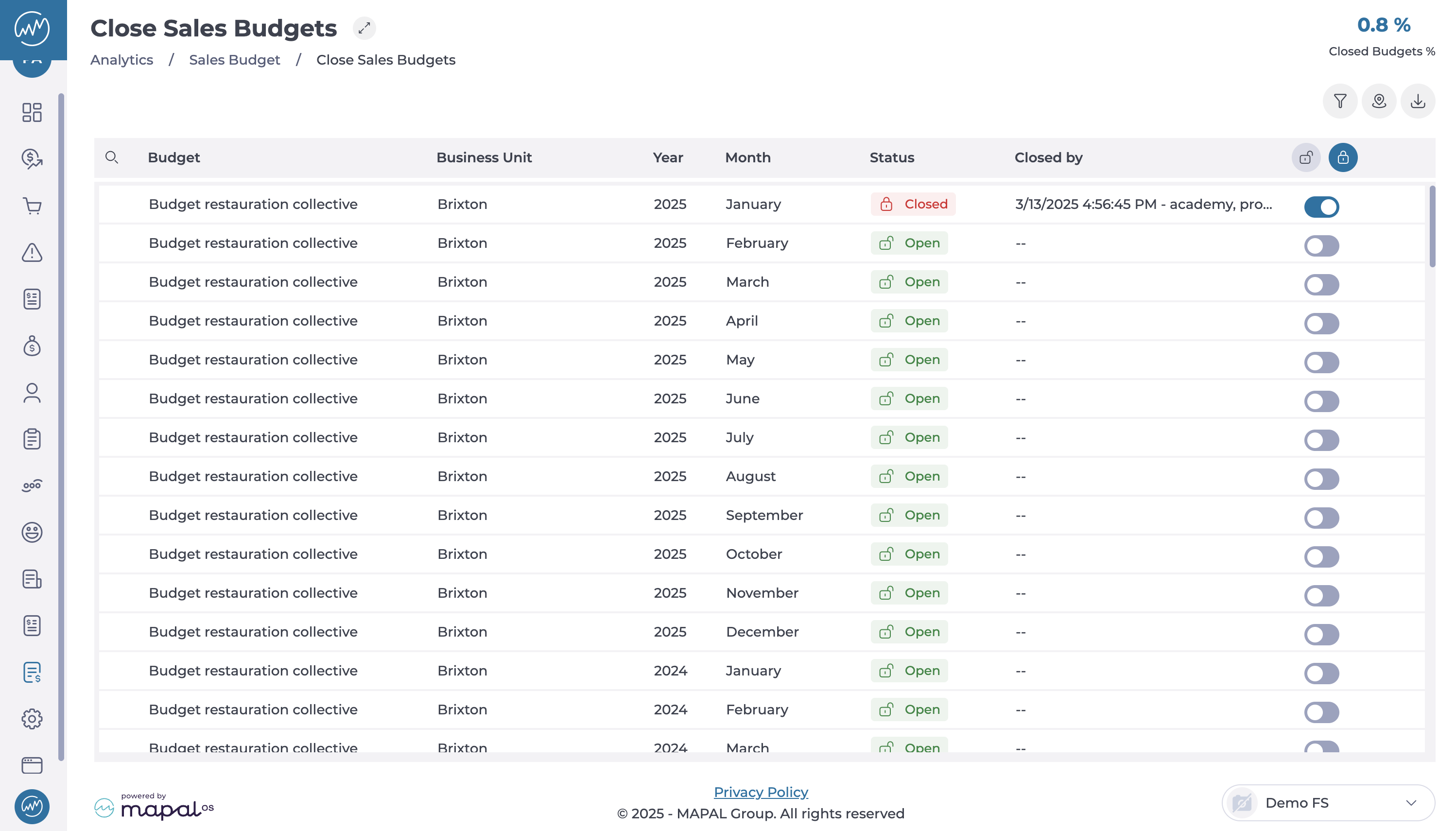
Task: Open the document with dollar sidebar icon
Action: pos(32,673)
